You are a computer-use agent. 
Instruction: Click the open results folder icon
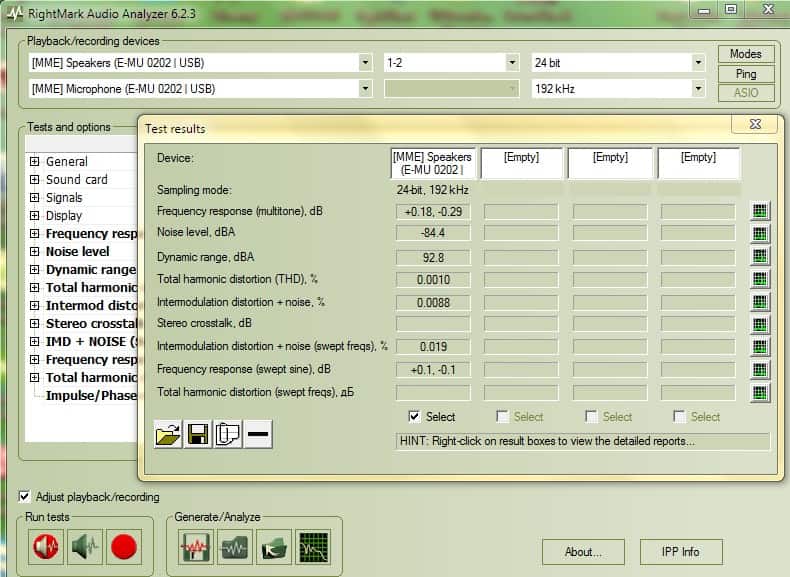point(168,434)
